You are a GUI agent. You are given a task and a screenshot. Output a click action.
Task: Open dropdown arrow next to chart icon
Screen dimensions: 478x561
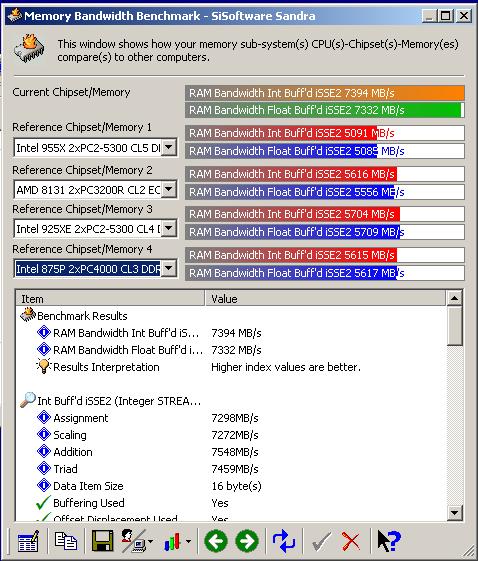tap(188, 541)
